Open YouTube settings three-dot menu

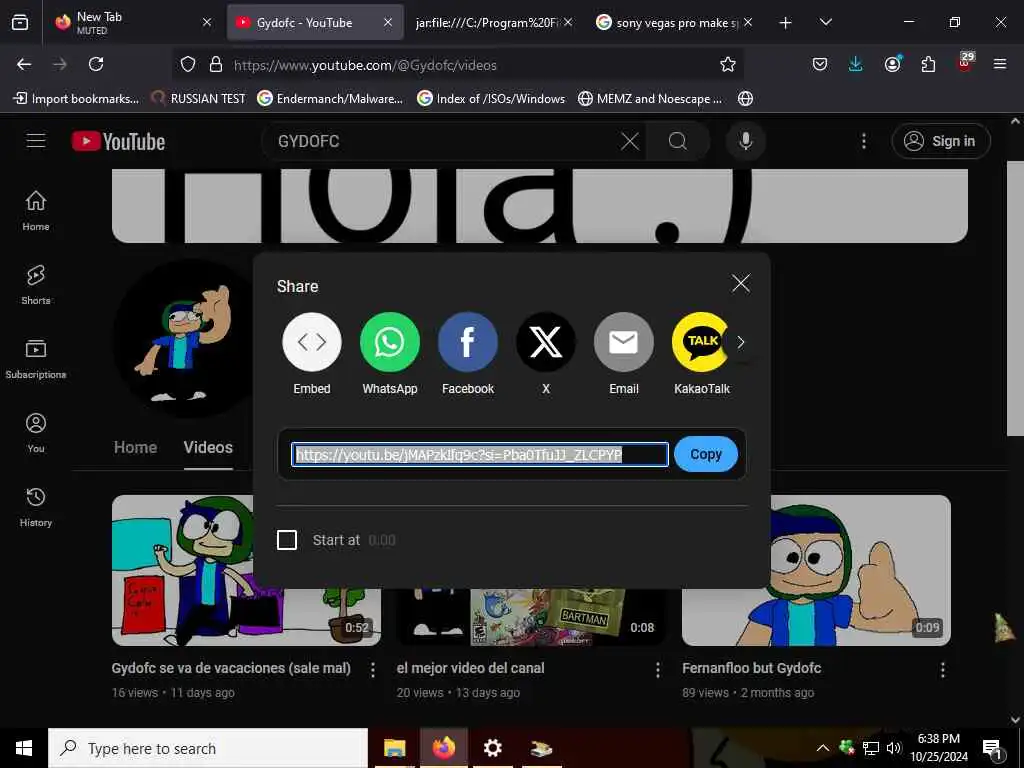(x=864, y=141)
